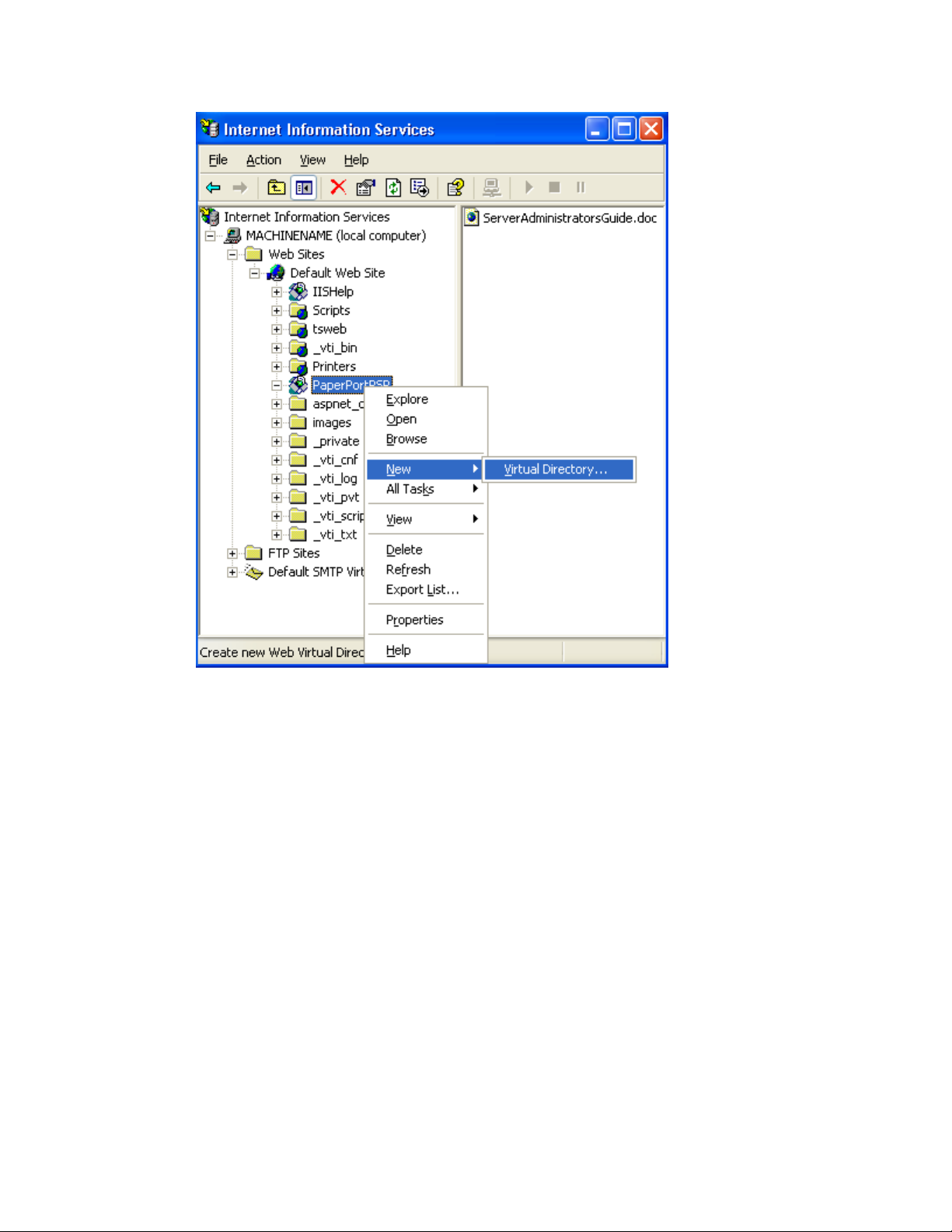952x1232 pixels.
Task: Click the IIS icon in the title bar
Action: pyautogui.click(x=210, y=128)
